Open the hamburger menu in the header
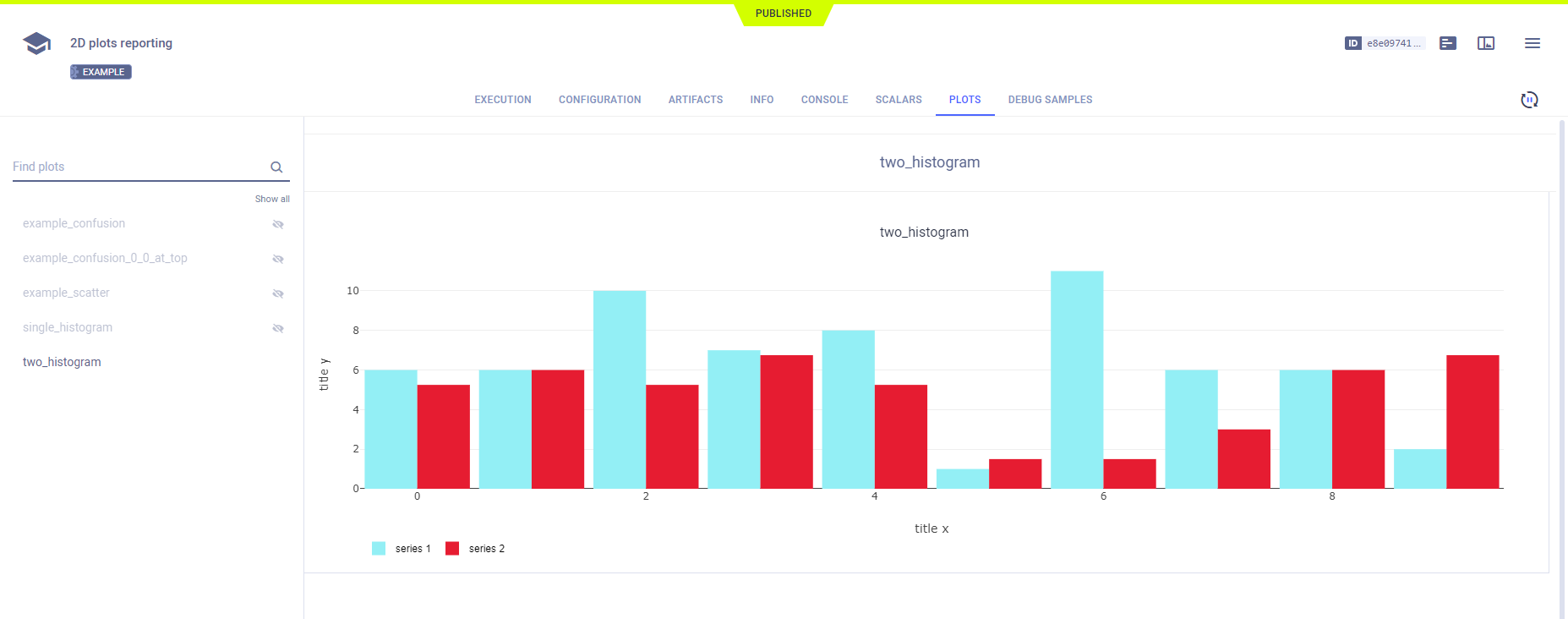The height and width of the screenshot is (619, 1568). (1532, 43)
